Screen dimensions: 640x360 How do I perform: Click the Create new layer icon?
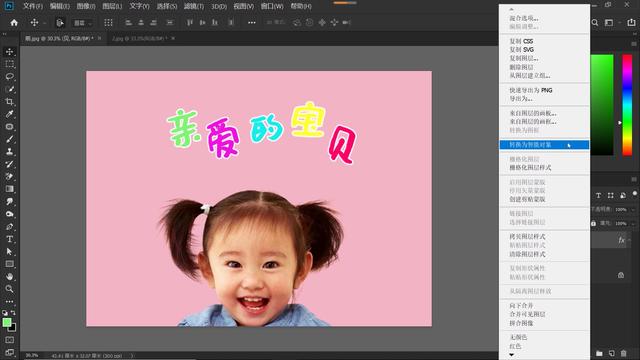(611, 353)
